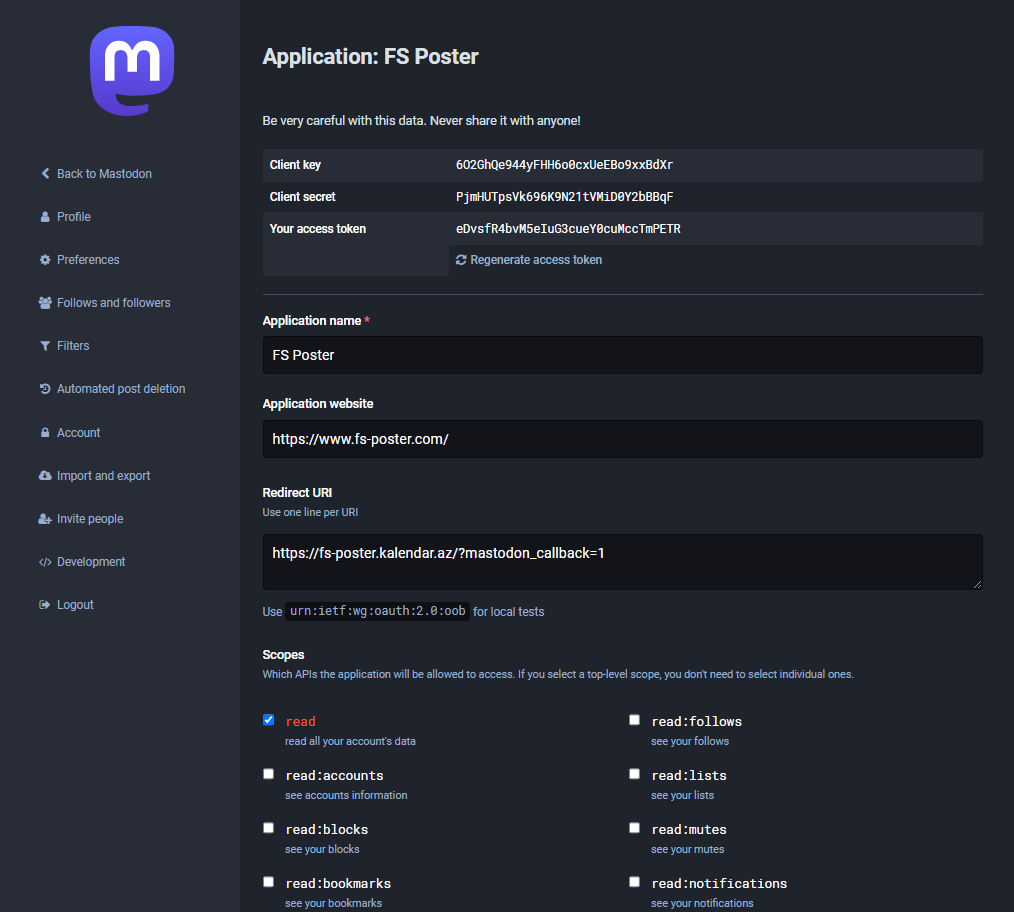The width and height of the screenshot is (1014, 912).
Task: Click the Import and export cloud icon
Action: click(45, 475)
